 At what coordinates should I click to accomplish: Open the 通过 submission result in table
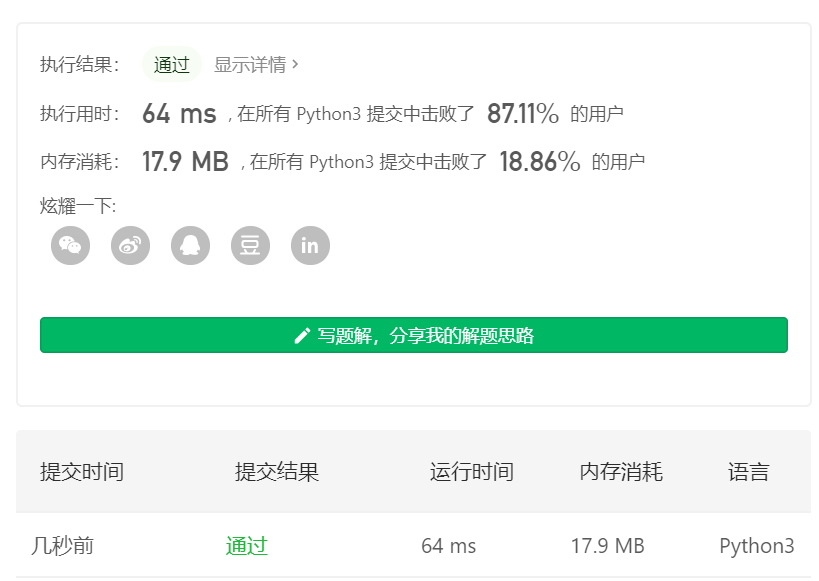[x=247, y=546]
